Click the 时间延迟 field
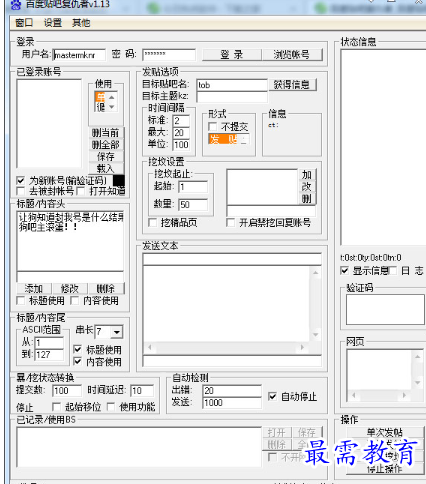Screen dimensions: 426x484 pos(142,390)
